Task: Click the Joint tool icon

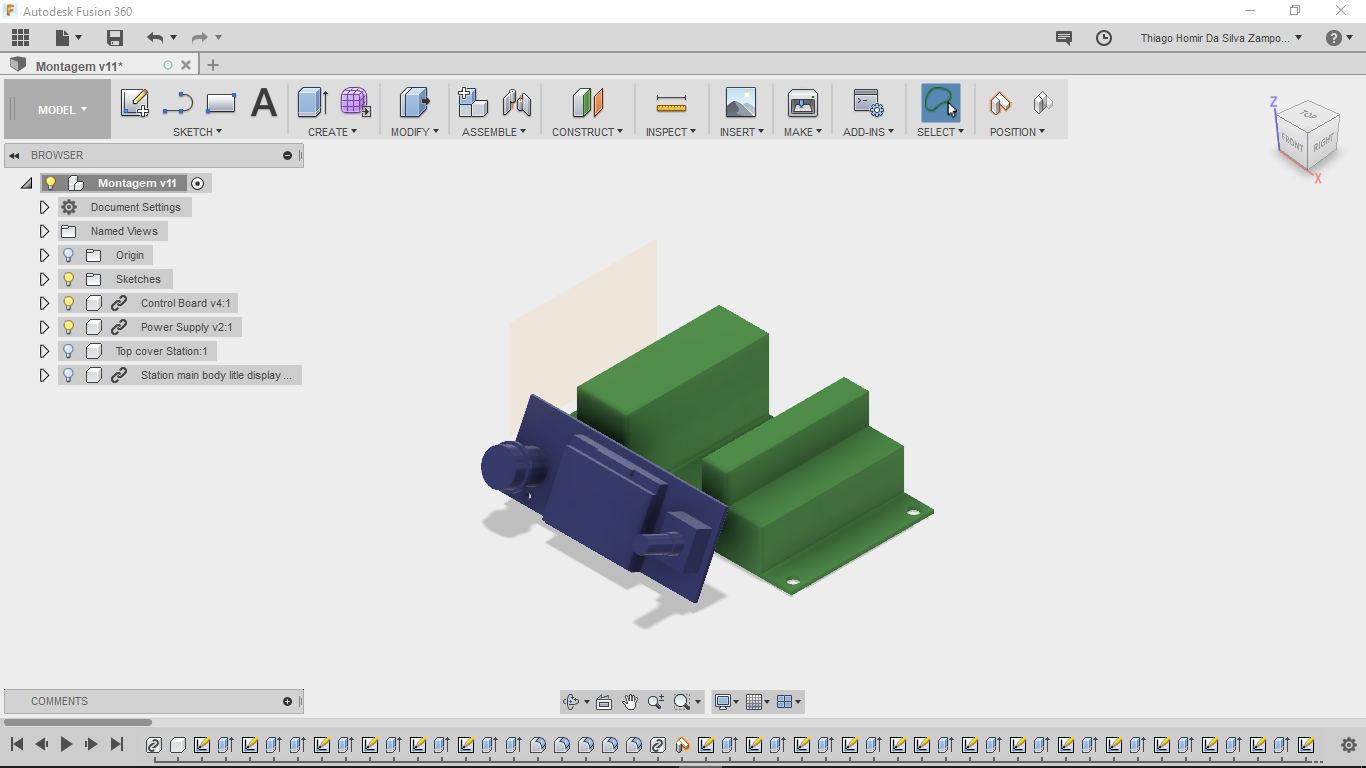Action: coord(517,102)
